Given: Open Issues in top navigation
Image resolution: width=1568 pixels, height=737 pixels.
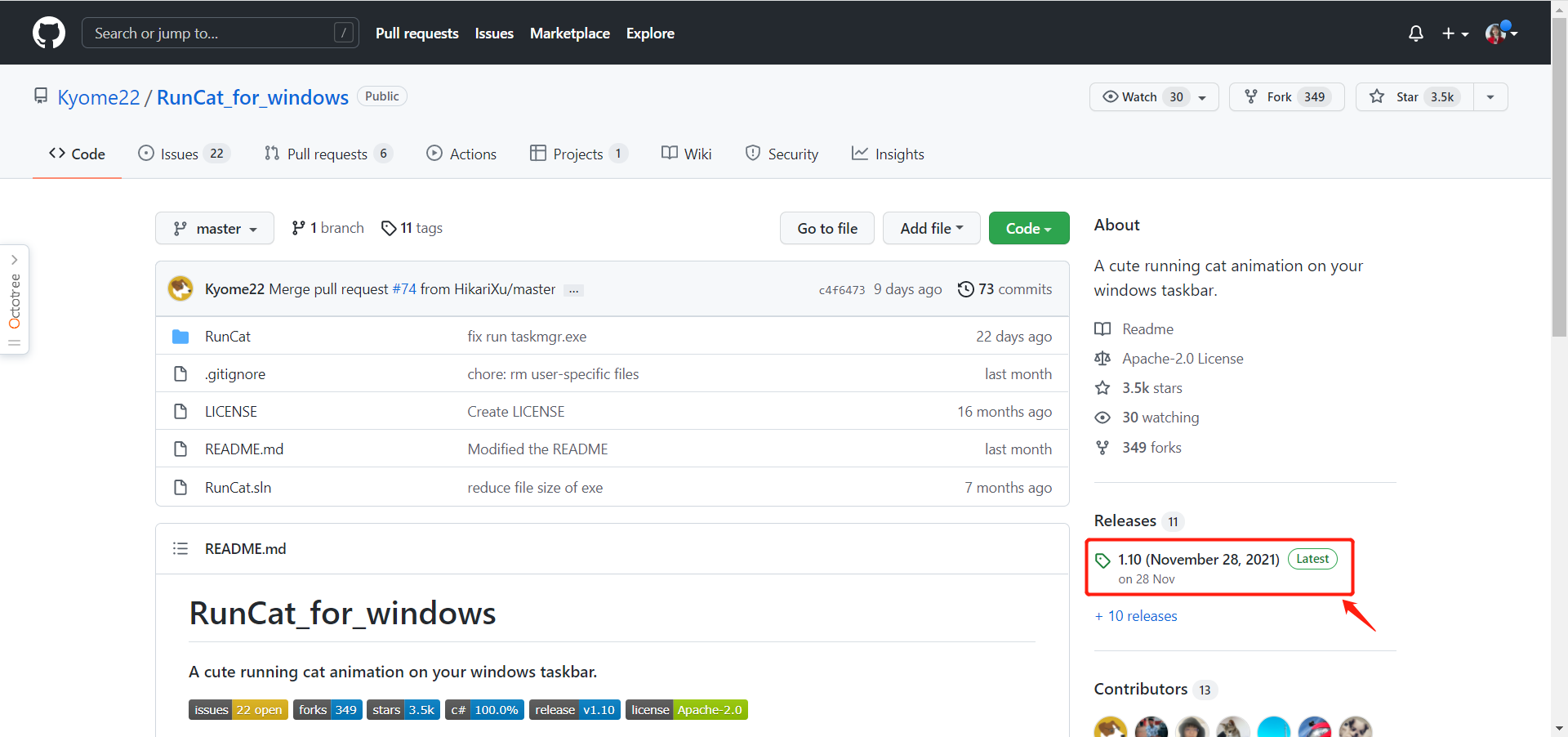Looking at the screenshot, I should 494,33.
